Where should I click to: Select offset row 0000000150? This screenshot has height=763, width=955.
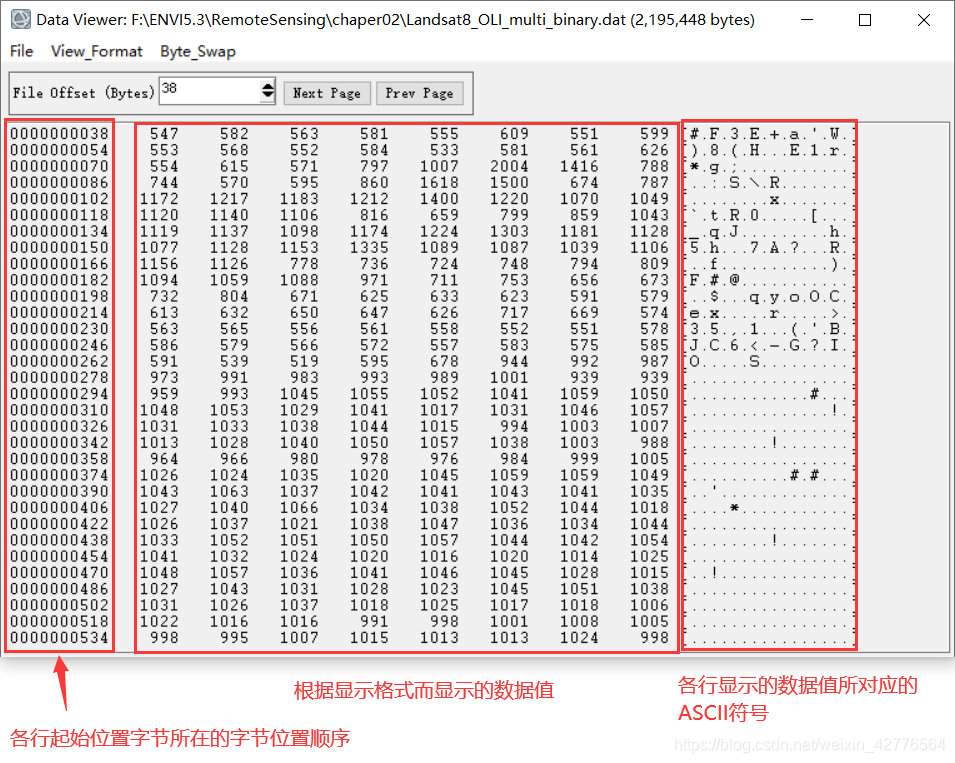[x=59, y=247]
